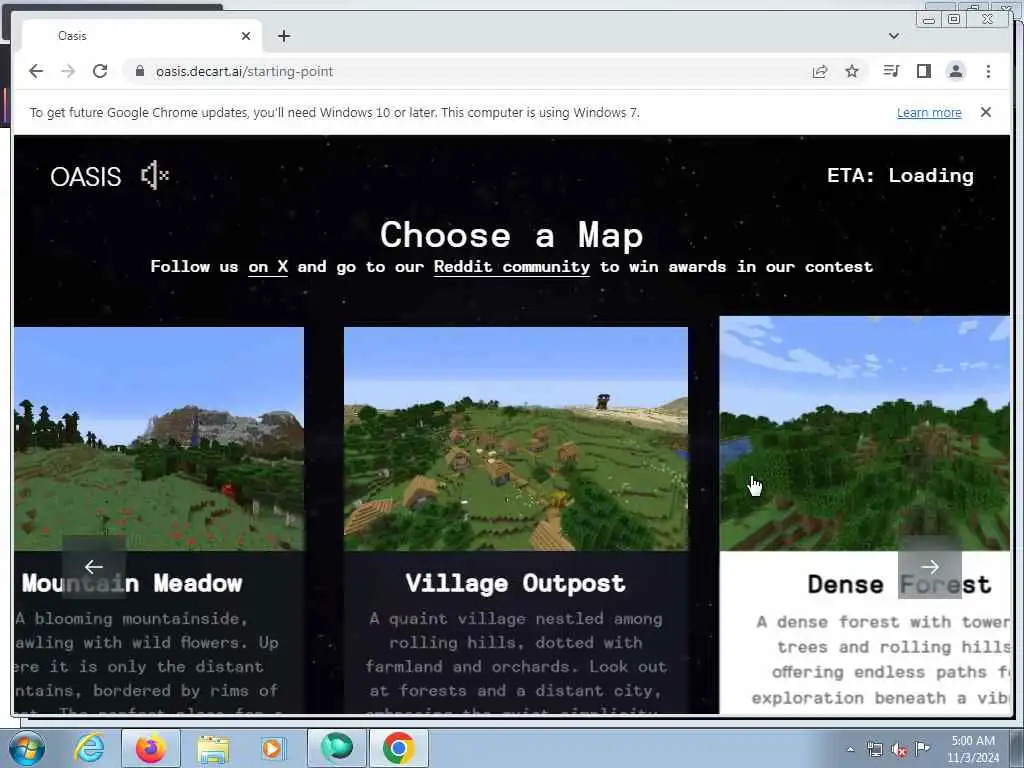The image size is (1024, 768).
Task: Go back using browser back arrow
Action: [36, 71]
